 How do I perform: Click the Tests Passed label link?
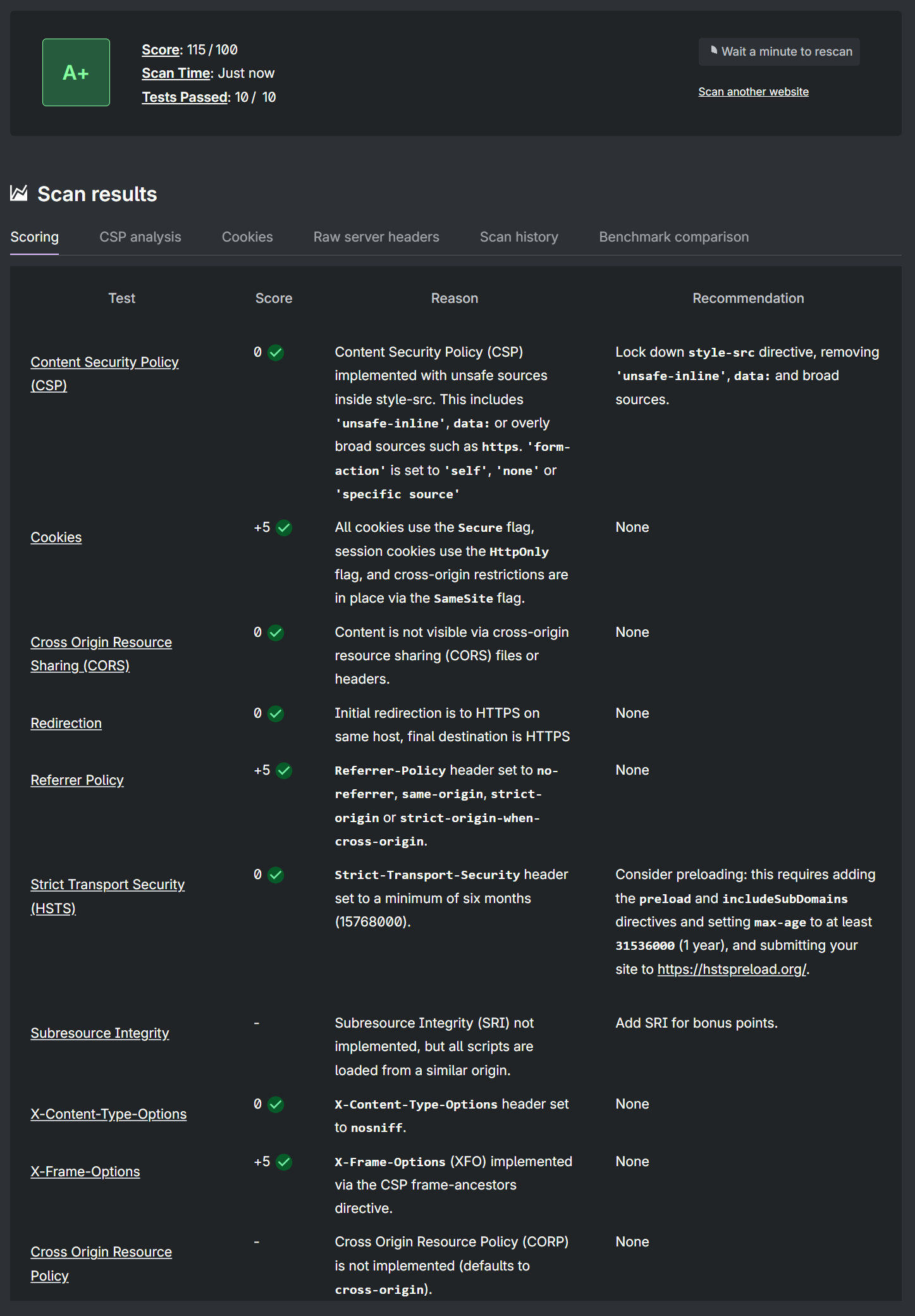point(185,97)
